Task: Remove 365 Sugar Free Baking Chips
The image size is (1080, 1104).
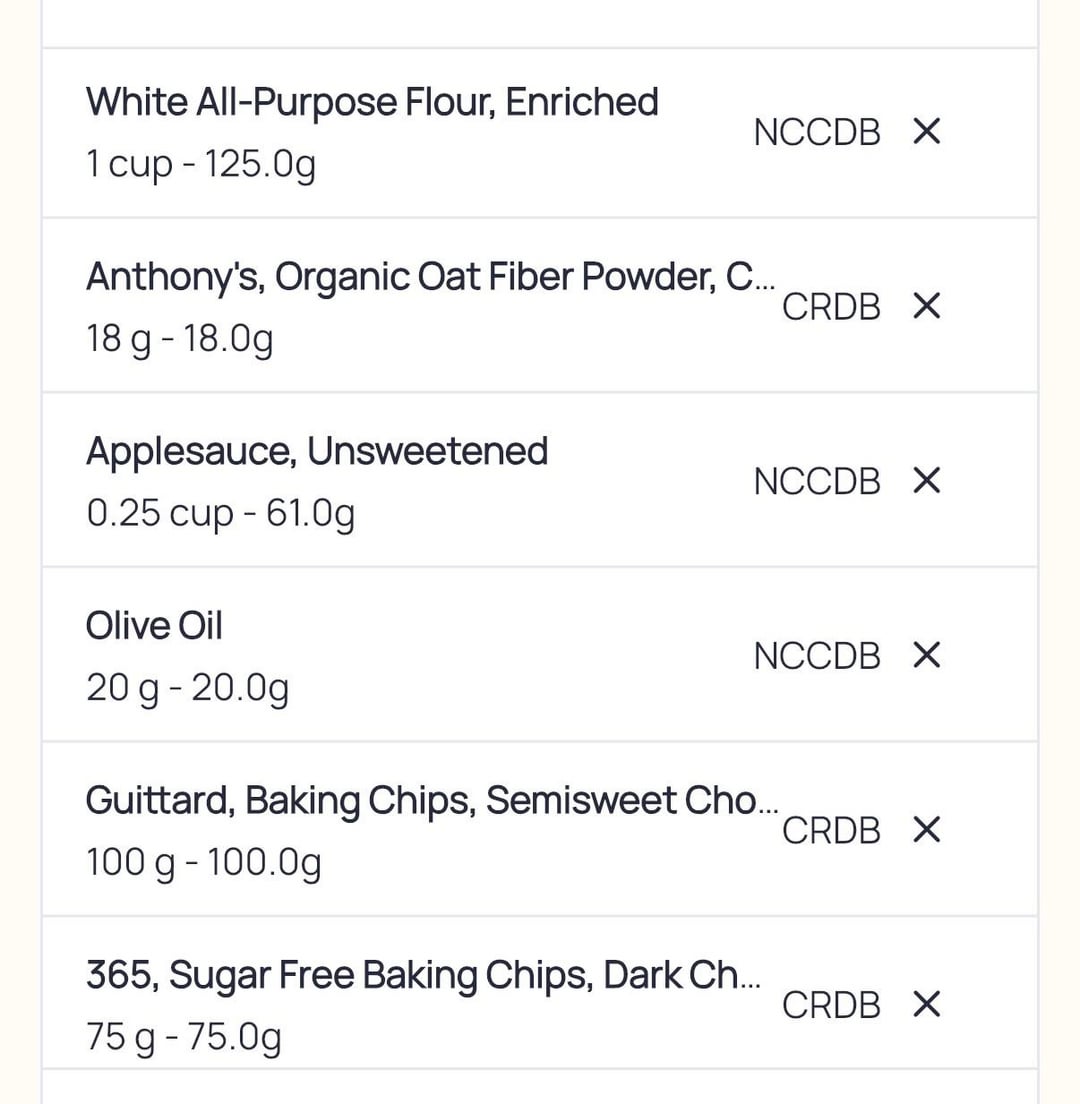Action: pyautogui.click(x=927, y=1004)
